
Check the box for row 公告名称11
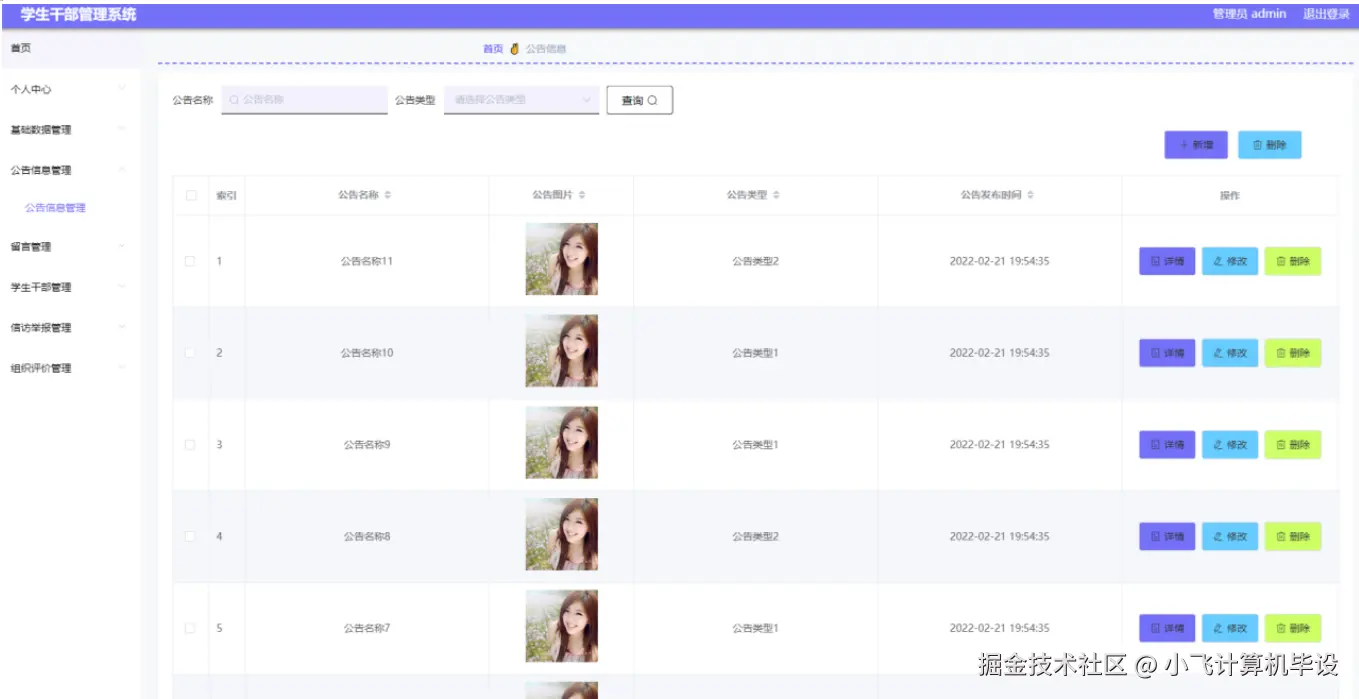[x=190, y=261]
